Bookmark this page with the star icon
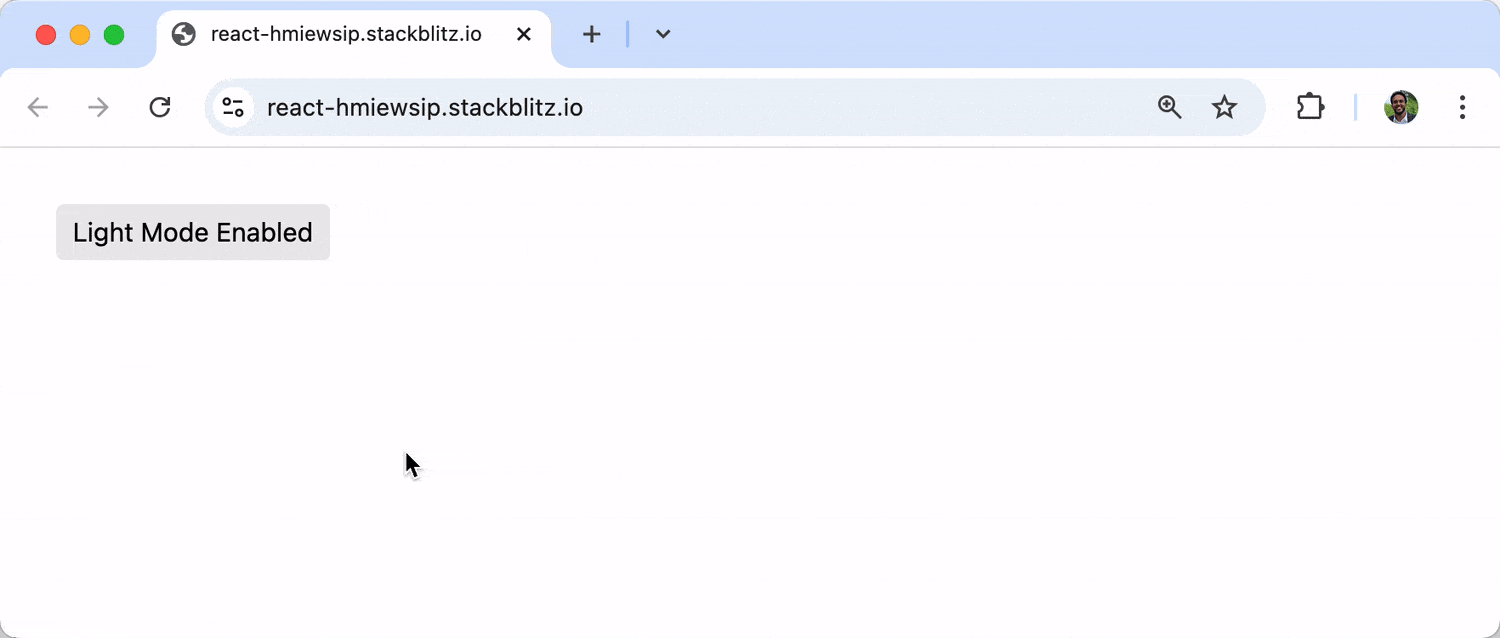 tap(1224, 107)
